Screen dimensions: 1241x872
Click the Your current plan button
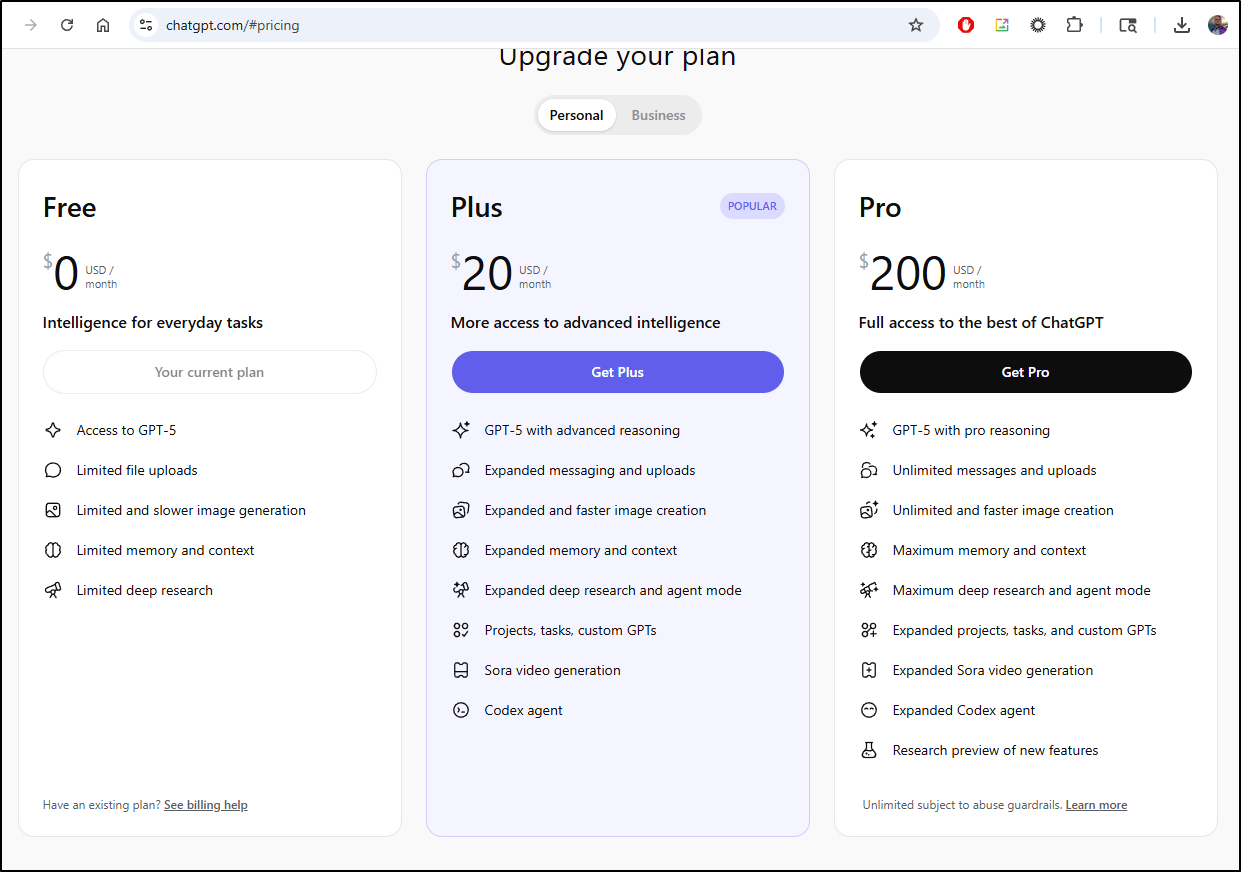pyautogui.click(x=210, y=372)
